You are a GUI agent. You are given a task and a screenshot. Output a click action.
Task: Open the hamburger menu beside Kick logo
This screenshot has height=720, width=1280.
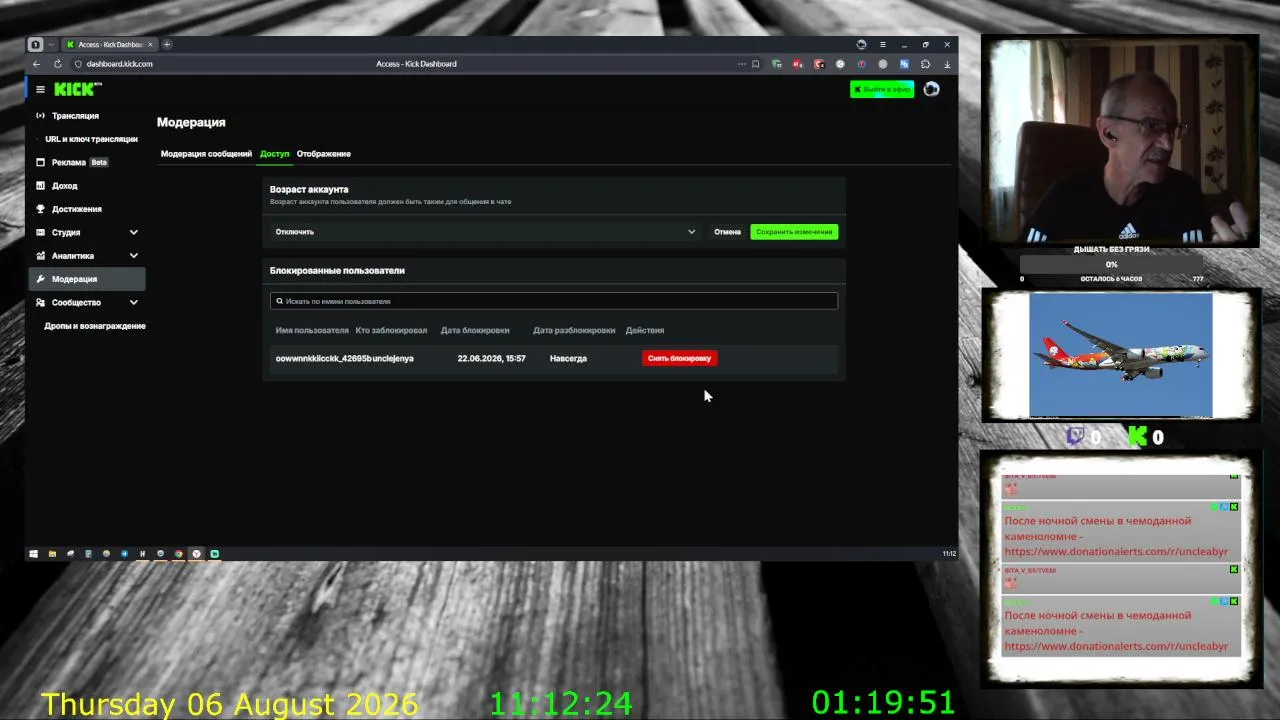tap(40, 89)
